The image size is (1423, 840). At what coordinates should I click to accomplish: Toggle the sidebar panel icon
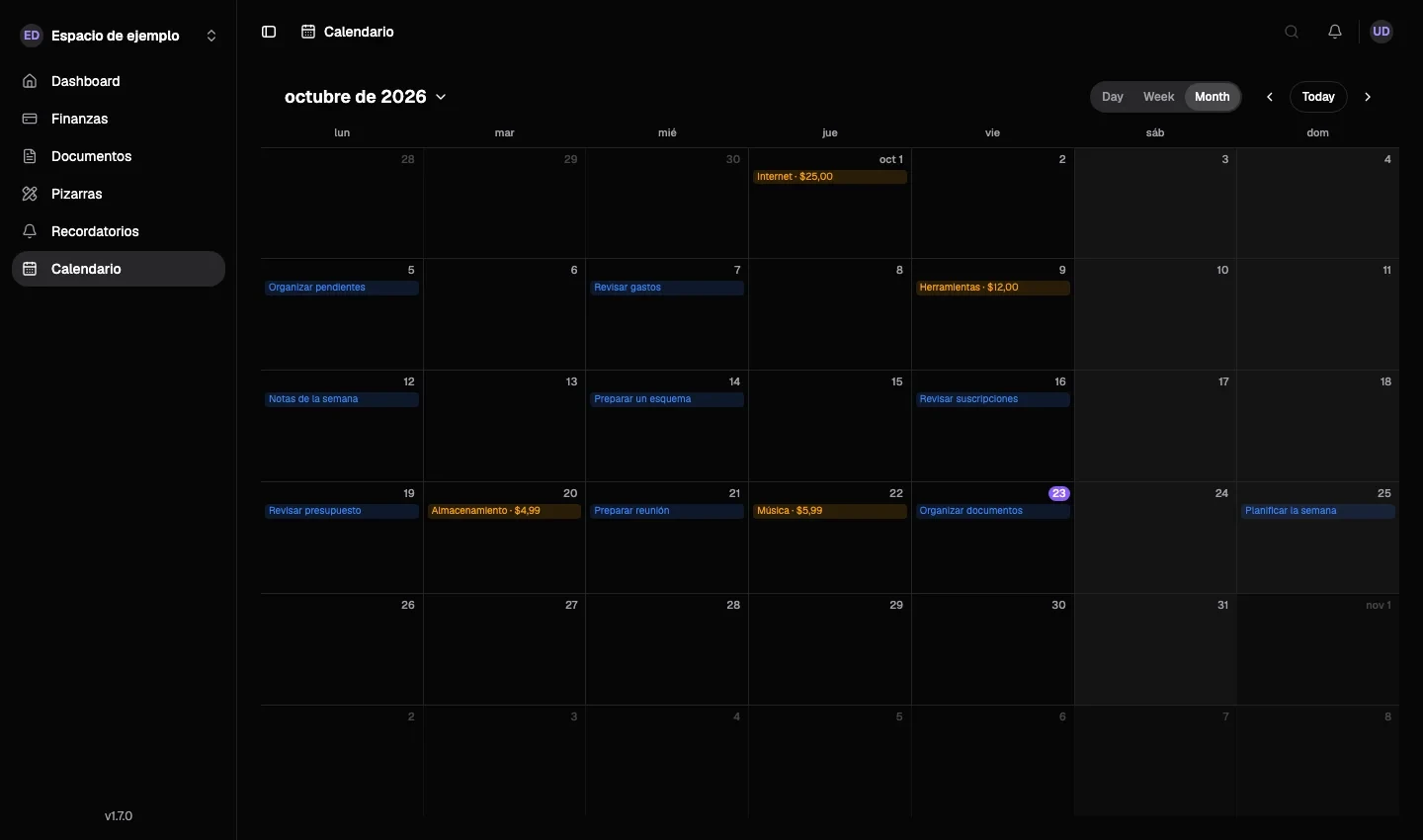269,32
